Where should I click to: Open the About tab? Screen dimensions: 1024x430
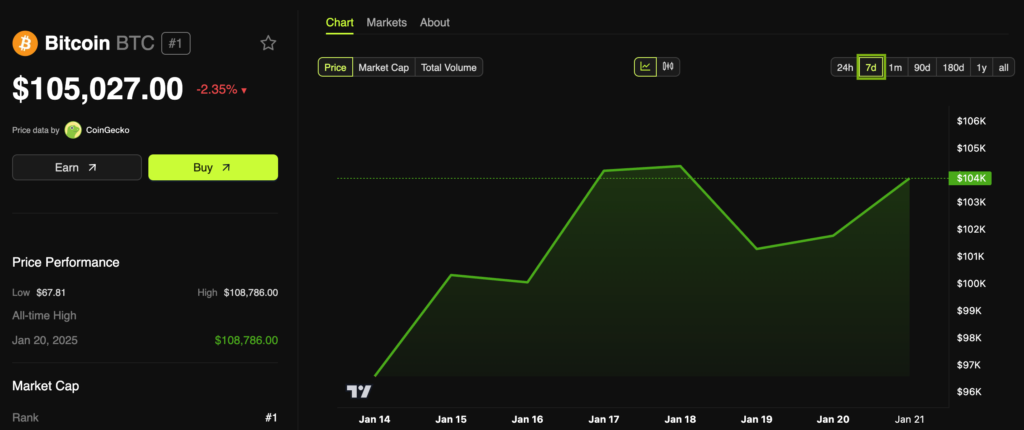(x=435, y=22)
